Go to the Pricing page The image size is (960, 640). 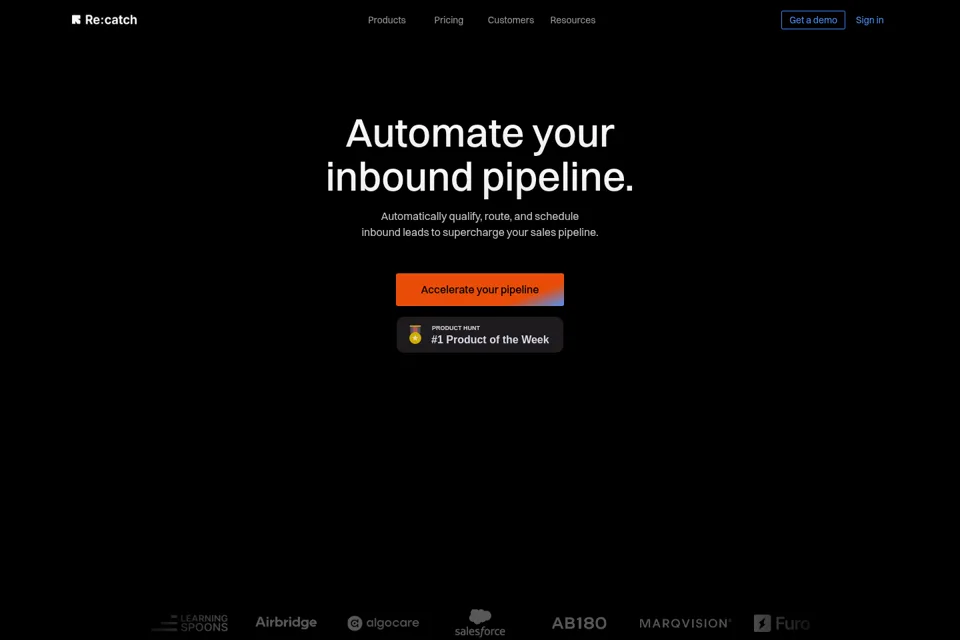point(448,20)
